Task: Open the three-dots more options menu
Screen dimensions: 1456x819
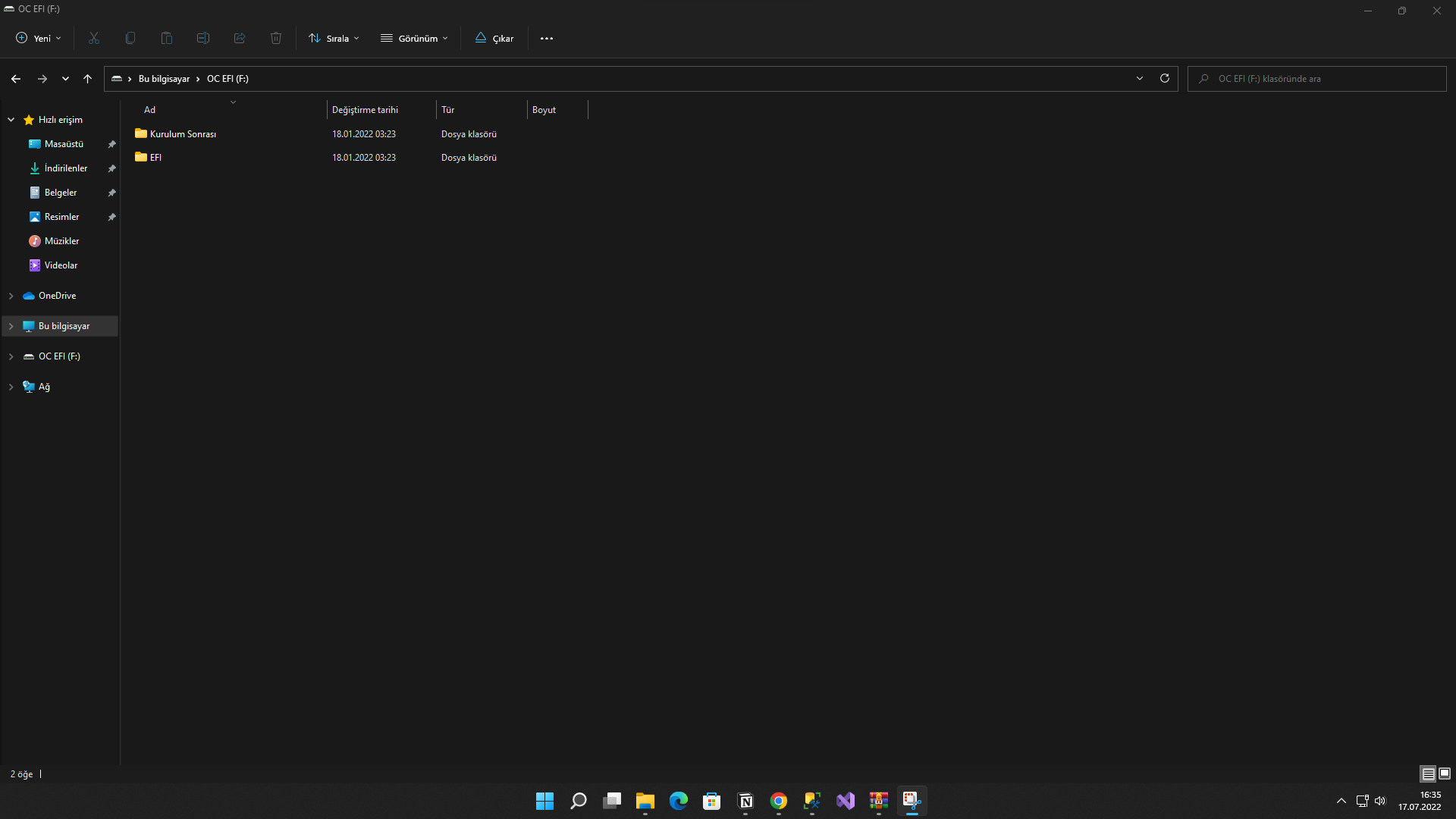Action: (547, 38)
